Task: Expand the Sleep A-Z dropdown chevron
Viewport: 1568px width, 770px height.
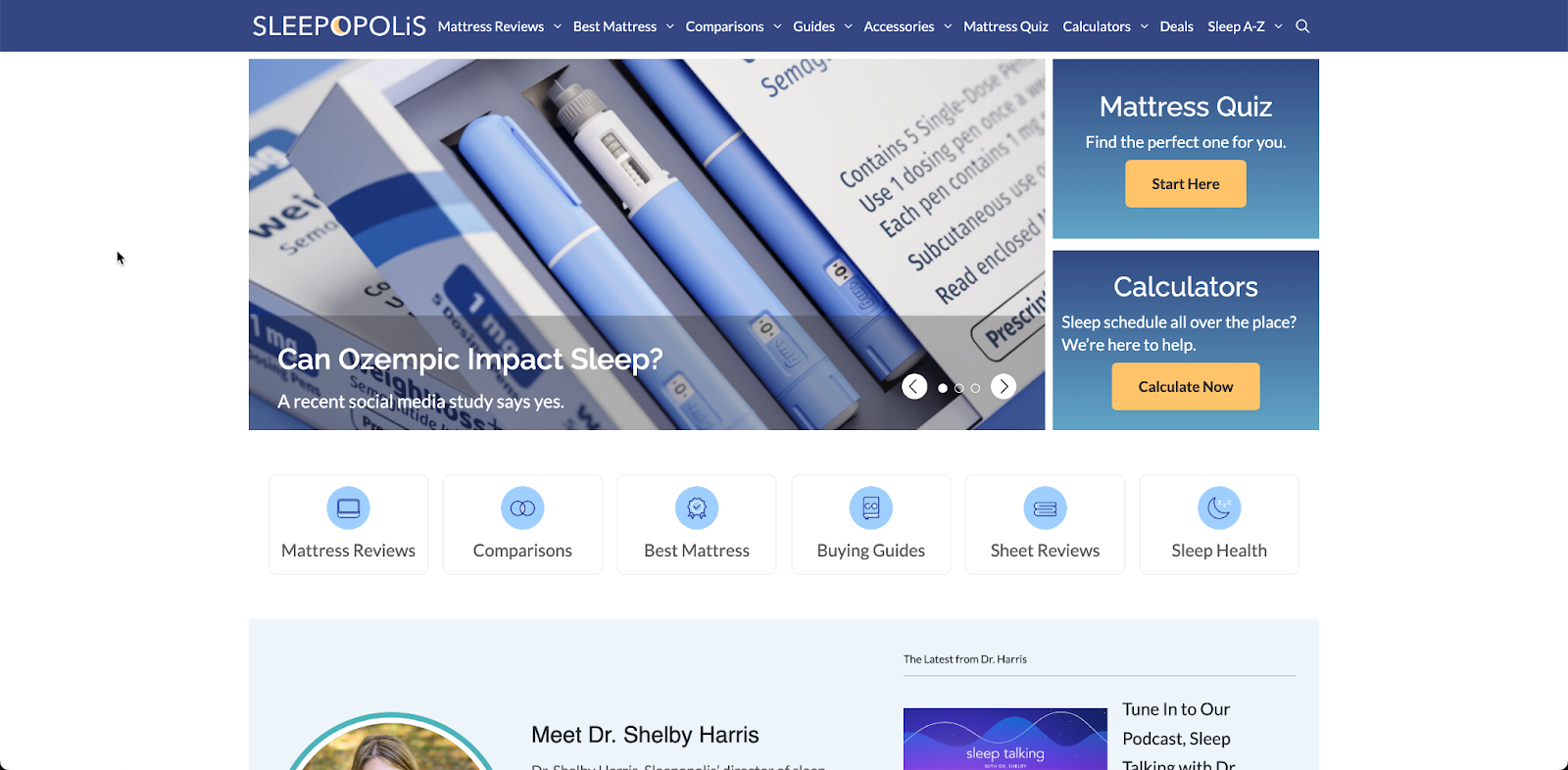Action: (x=1278, y=26)
